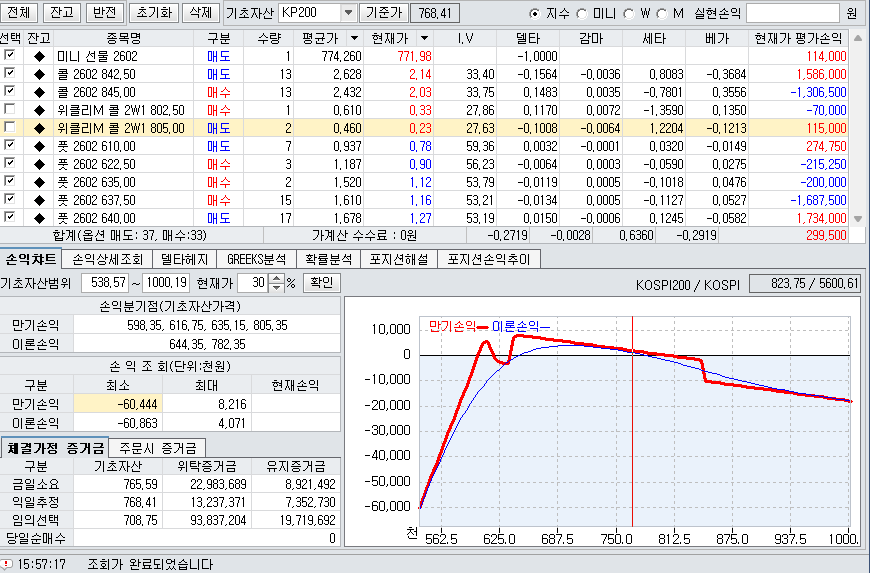Click the 반전 button
Screen dimensions: 870x573
104,12
